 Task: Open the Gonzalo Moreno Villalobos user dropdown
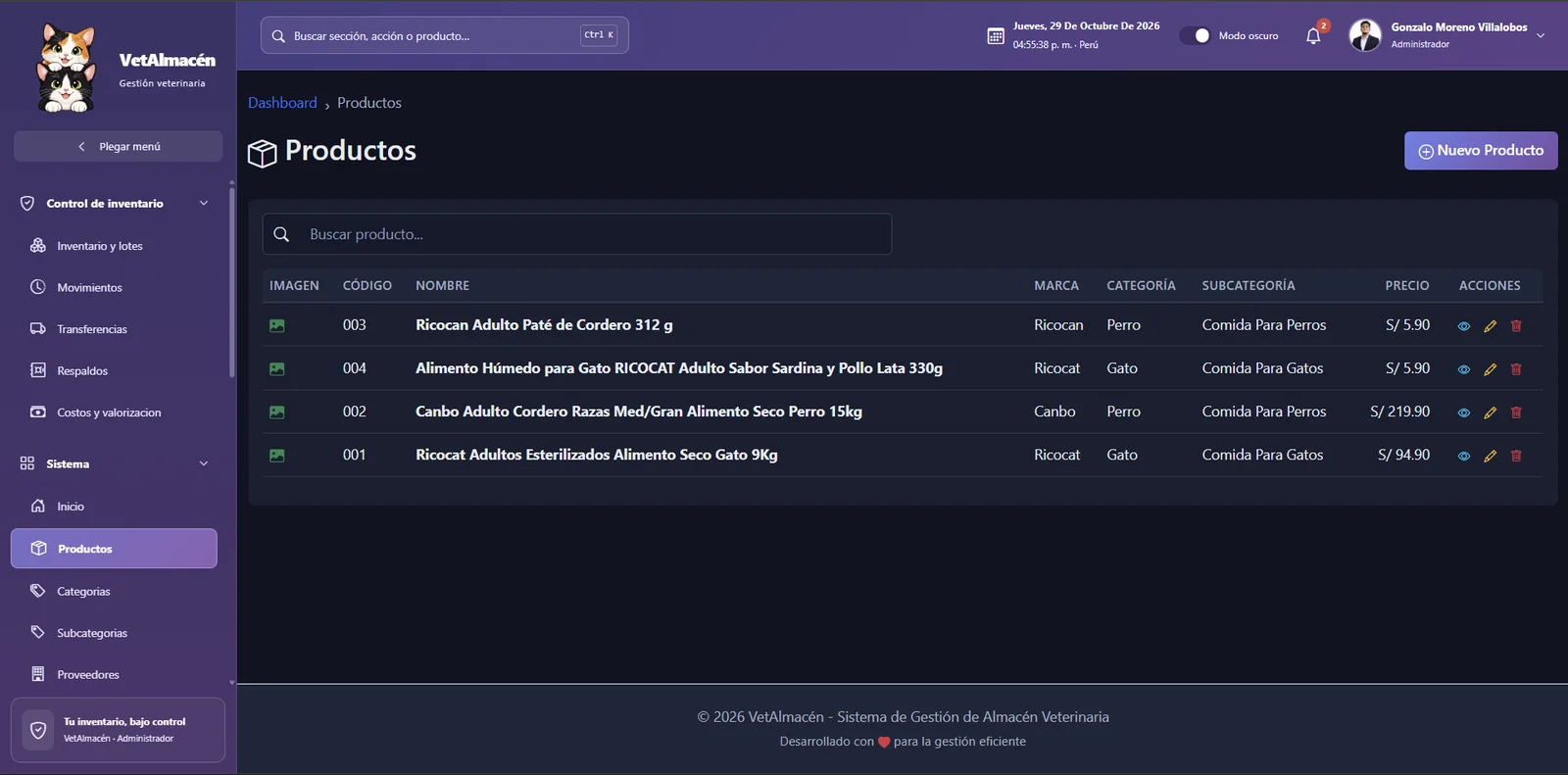coord(1541,36)
